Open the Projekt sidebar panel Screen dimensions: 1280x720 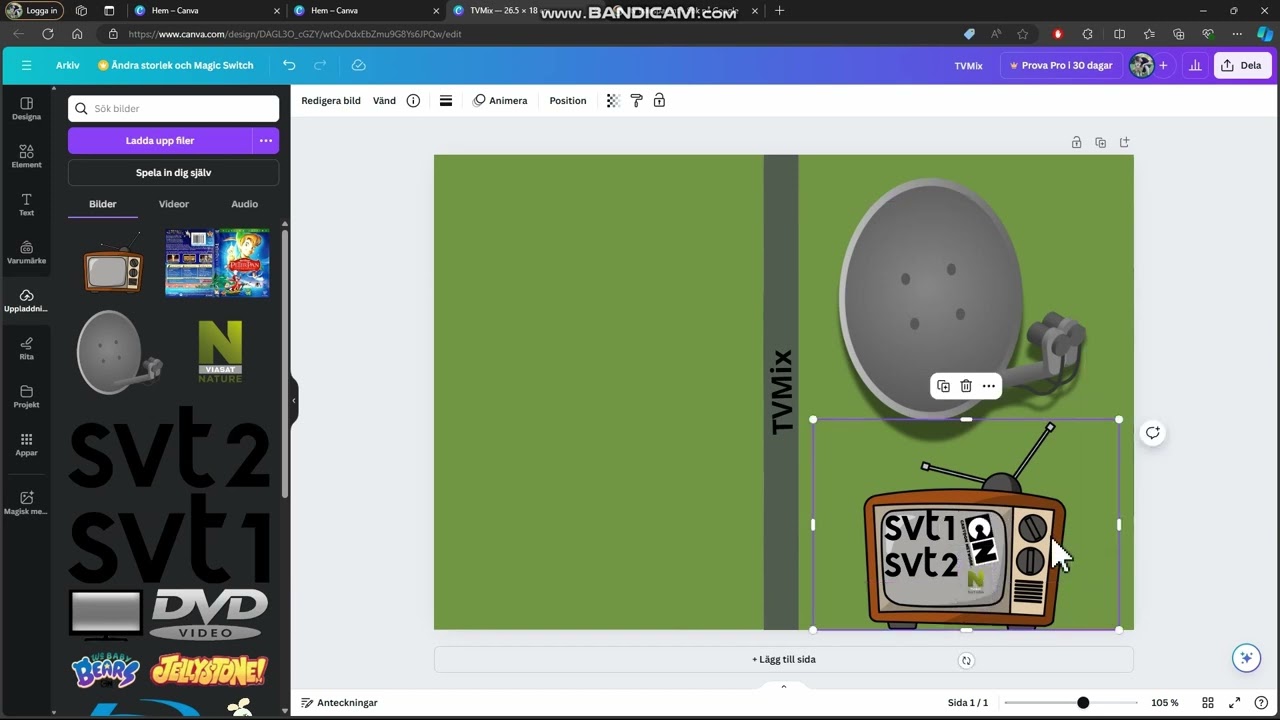point(26,397)
